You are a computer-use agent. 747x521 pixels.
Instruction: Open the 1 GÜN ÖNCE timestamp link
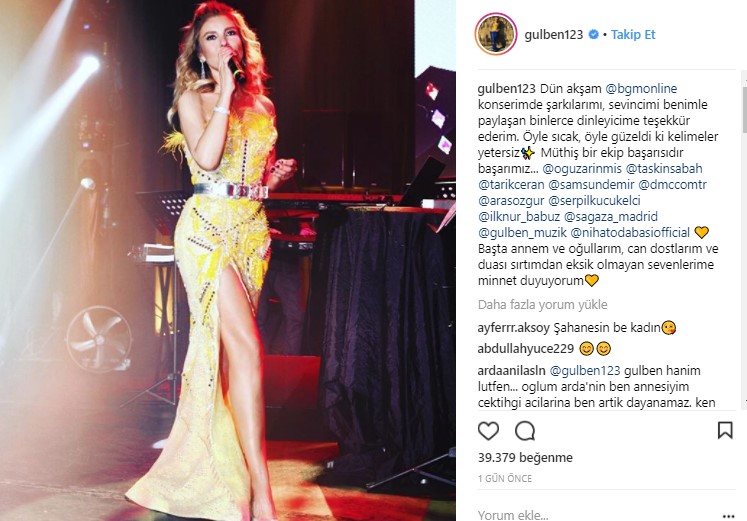point(505,479)
